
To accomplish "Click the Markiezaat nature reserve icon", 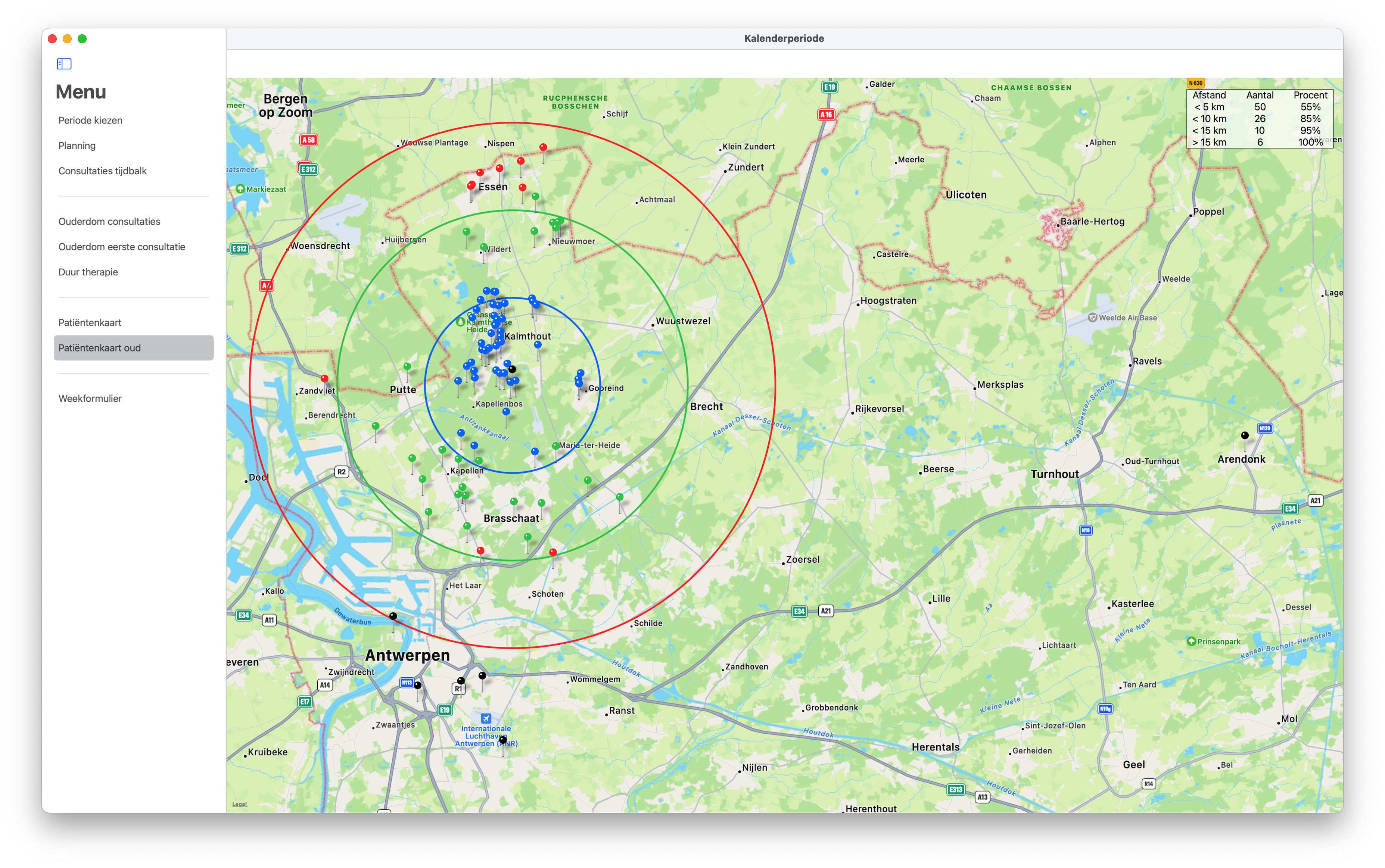I will (x=240, y=189).
